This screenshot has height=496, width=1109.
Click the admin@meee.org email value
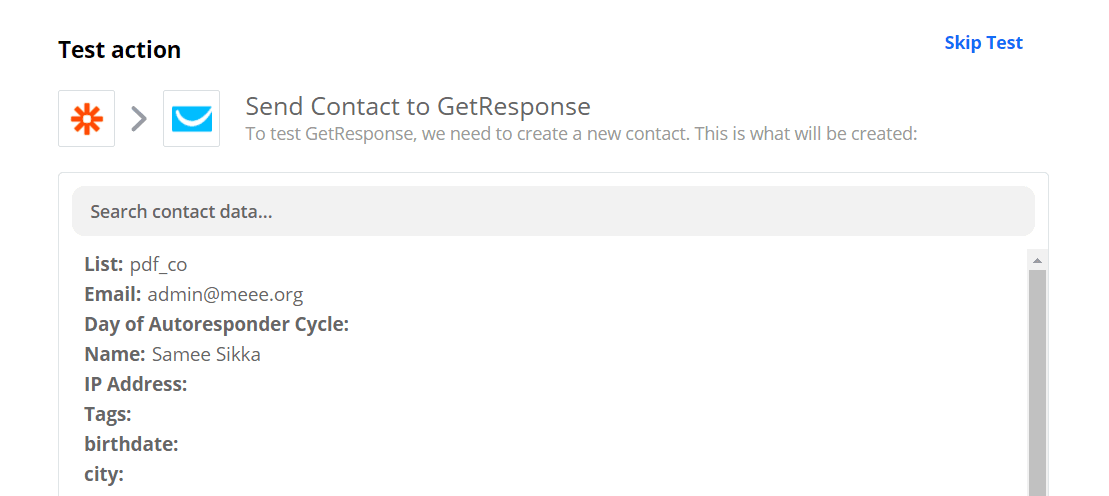[225, 295]
